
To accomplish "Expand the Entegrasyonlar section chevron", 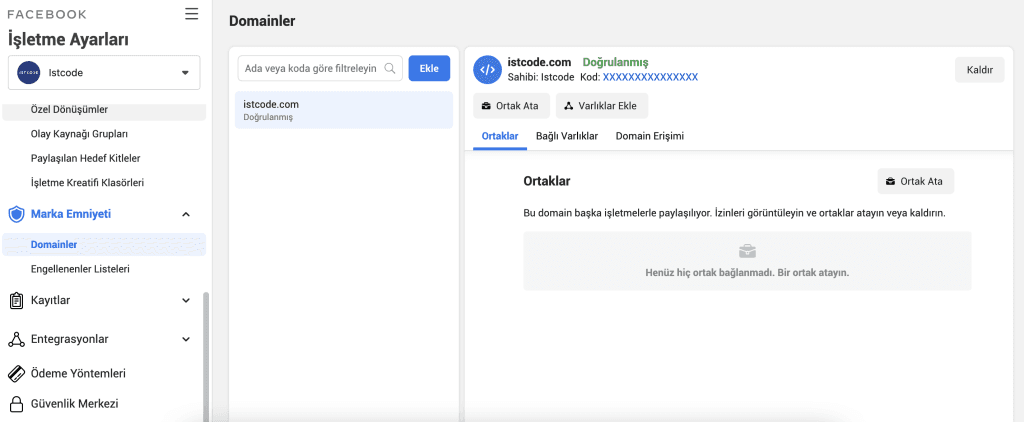I will [x=186, y=339].
